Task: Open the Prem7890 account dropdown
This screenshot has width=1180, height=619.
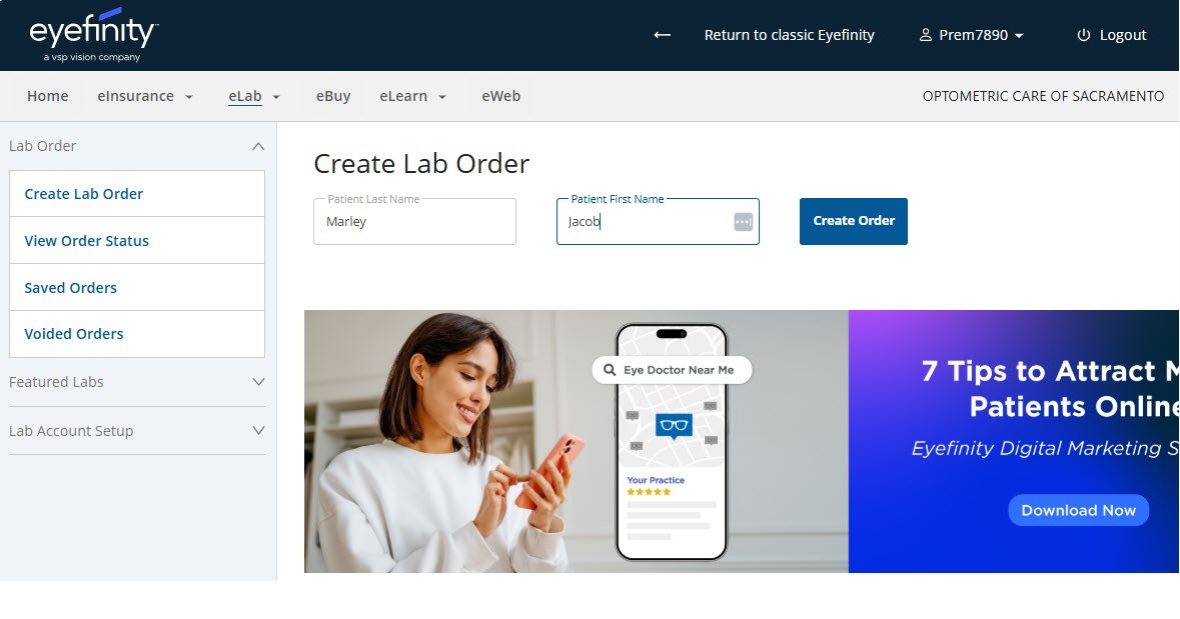Action: tap(972, 35)
